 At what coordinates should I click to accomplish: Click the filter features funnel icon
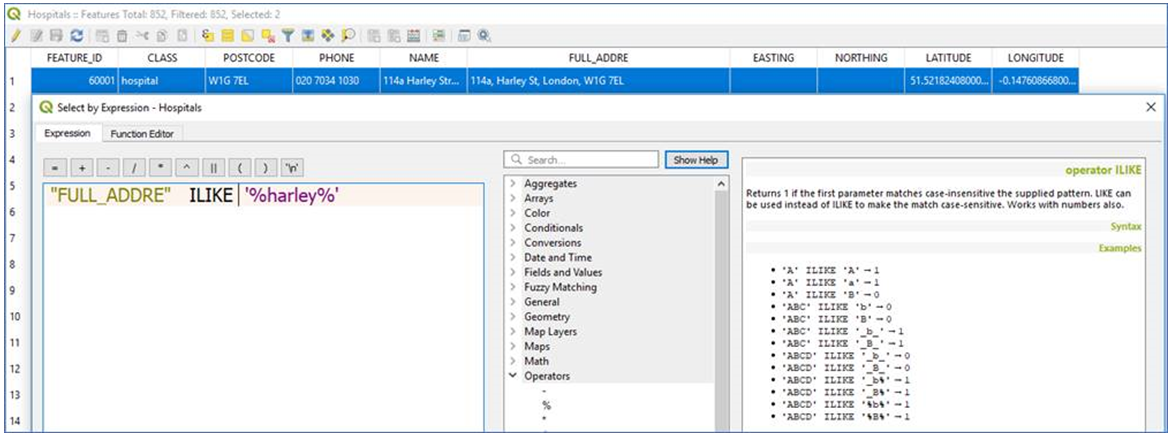[288, 35]
